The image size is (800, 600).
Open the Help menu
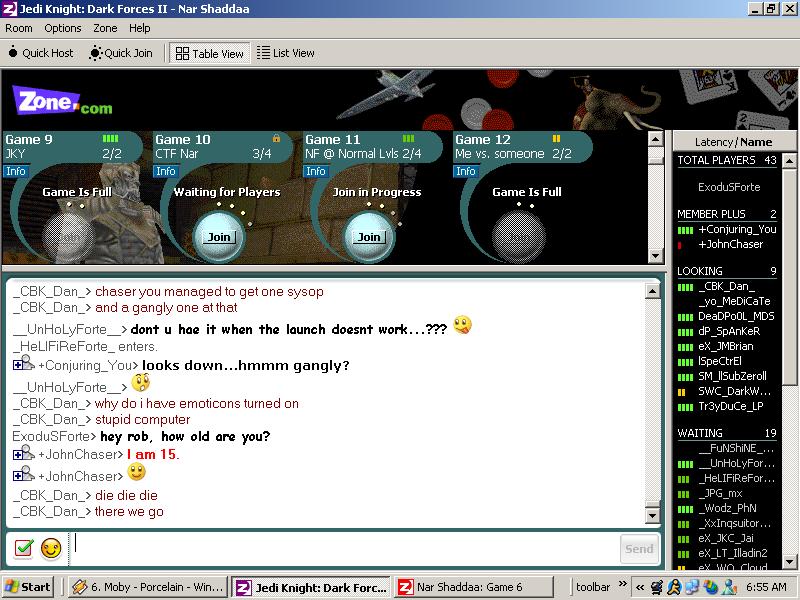click(x=139, y=28)
